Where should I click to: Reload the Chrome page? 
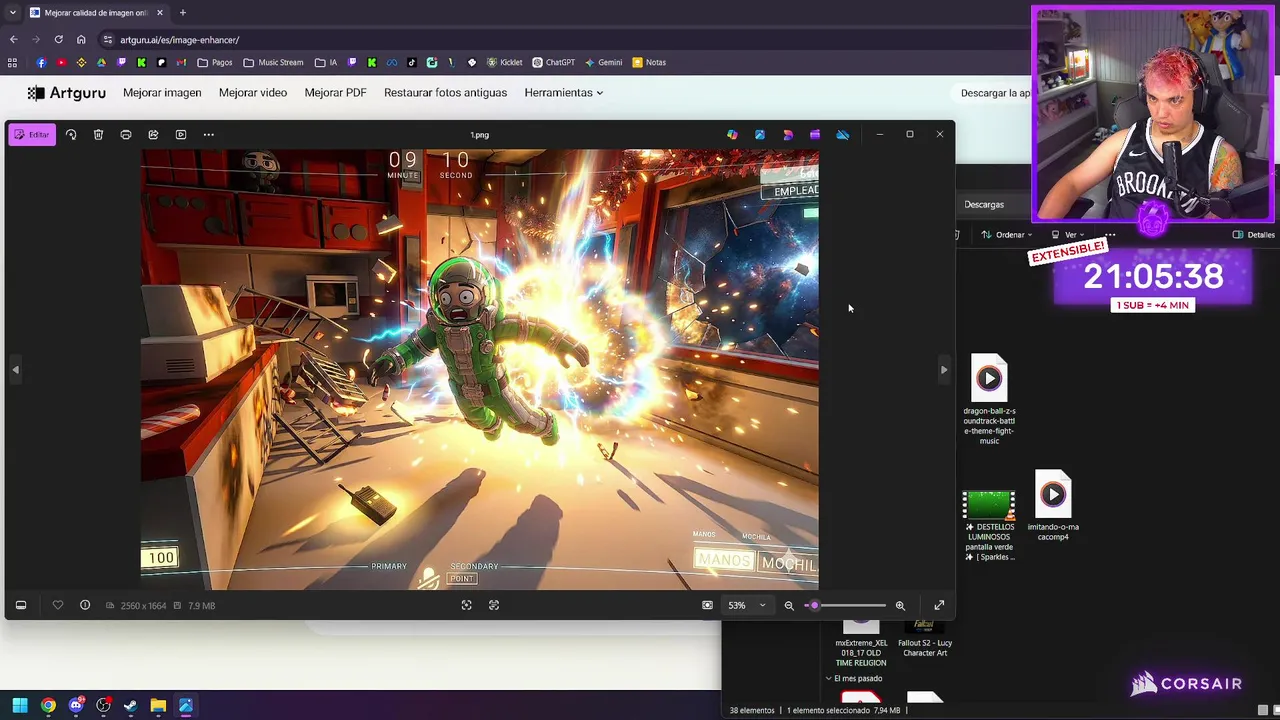58,40
